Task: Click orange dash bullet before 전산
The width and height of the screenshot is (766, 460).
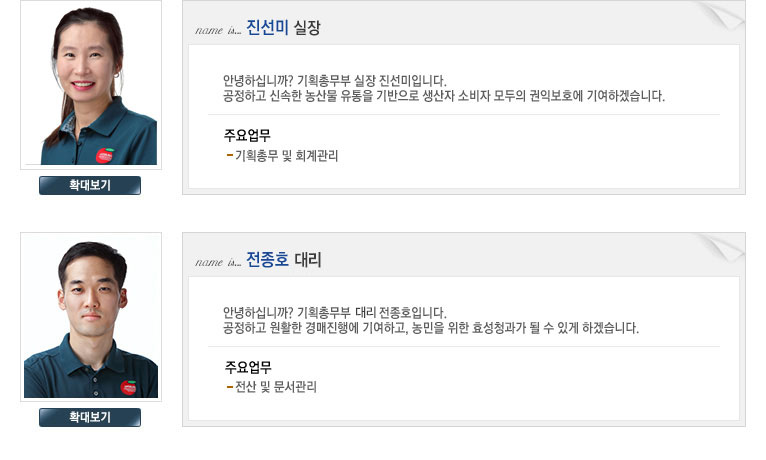Action: tap(230, 387)
